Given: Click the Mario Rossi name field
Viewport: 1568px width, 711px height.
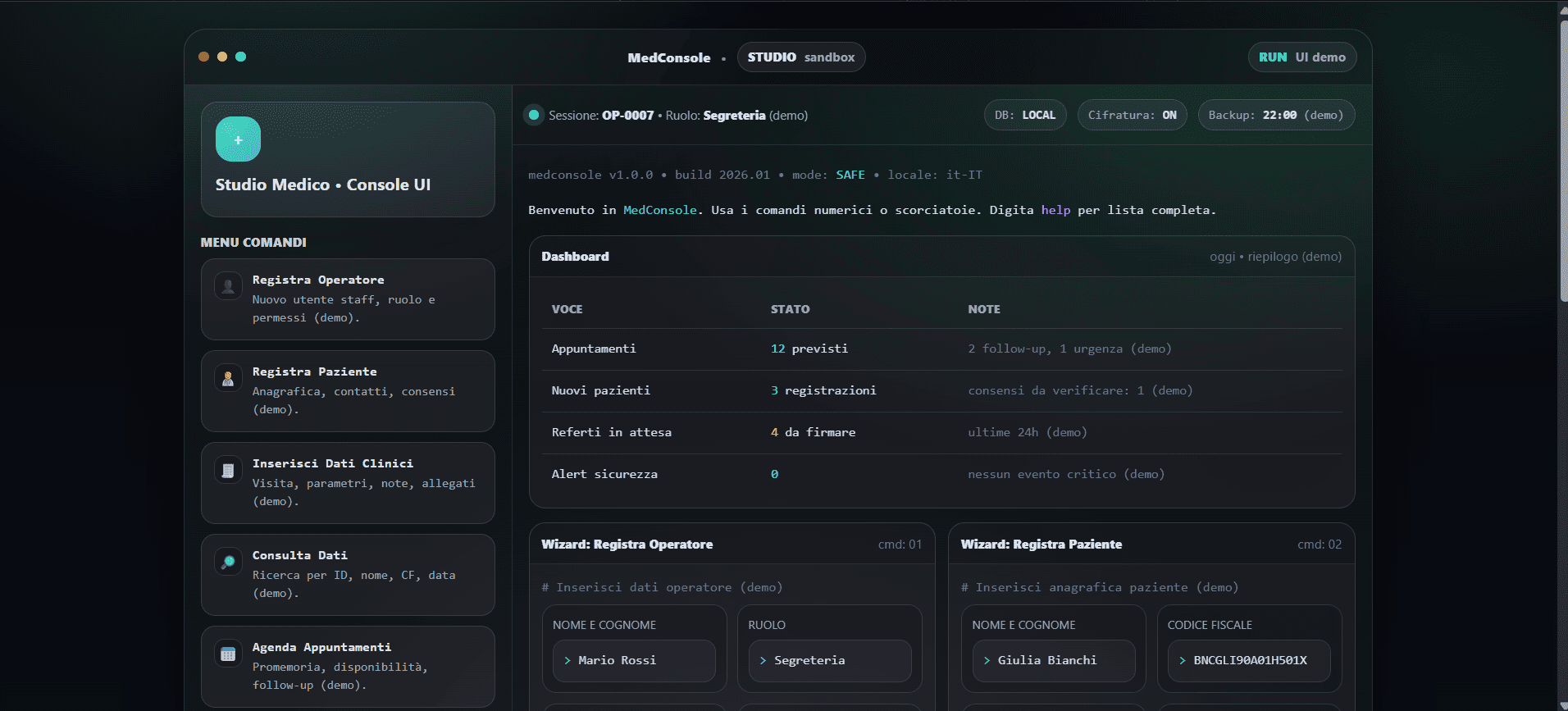Looking at the screenshot, I should 633,661.
